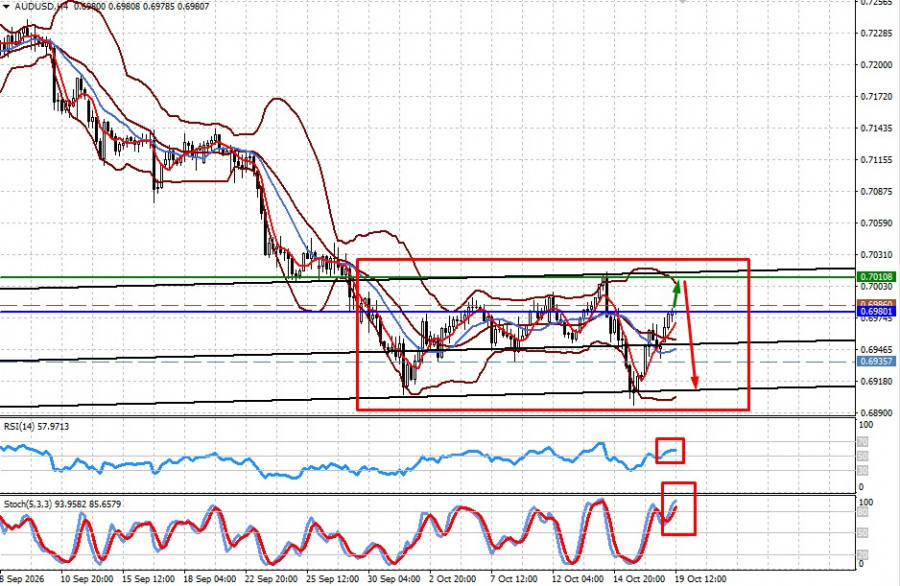Click the 0.71155 price axis label
Screen dimensions: 900x586
click(876, 160)
